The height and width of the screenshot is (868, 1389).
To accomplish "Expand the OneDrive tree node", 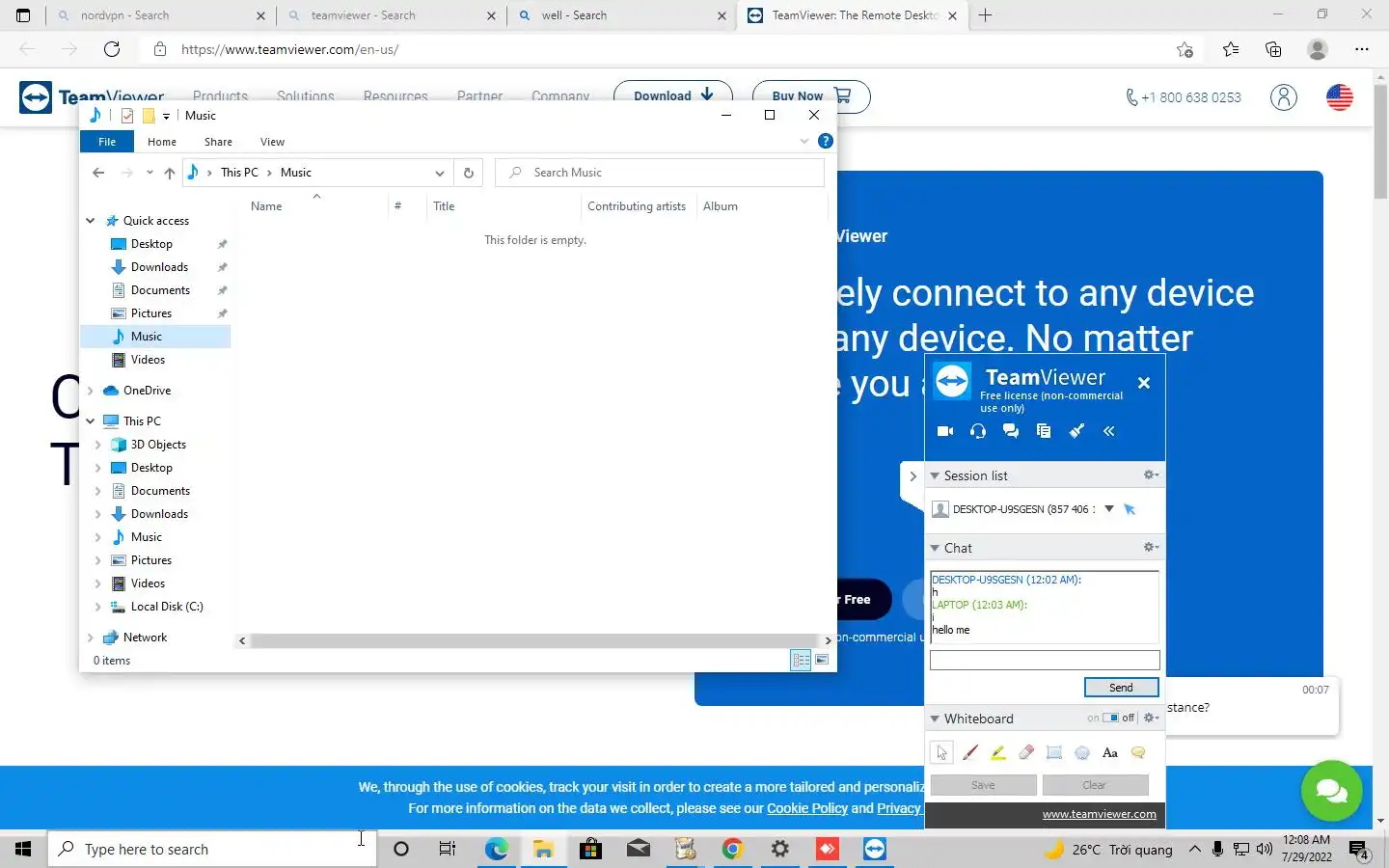I will (x=91, y=391).
